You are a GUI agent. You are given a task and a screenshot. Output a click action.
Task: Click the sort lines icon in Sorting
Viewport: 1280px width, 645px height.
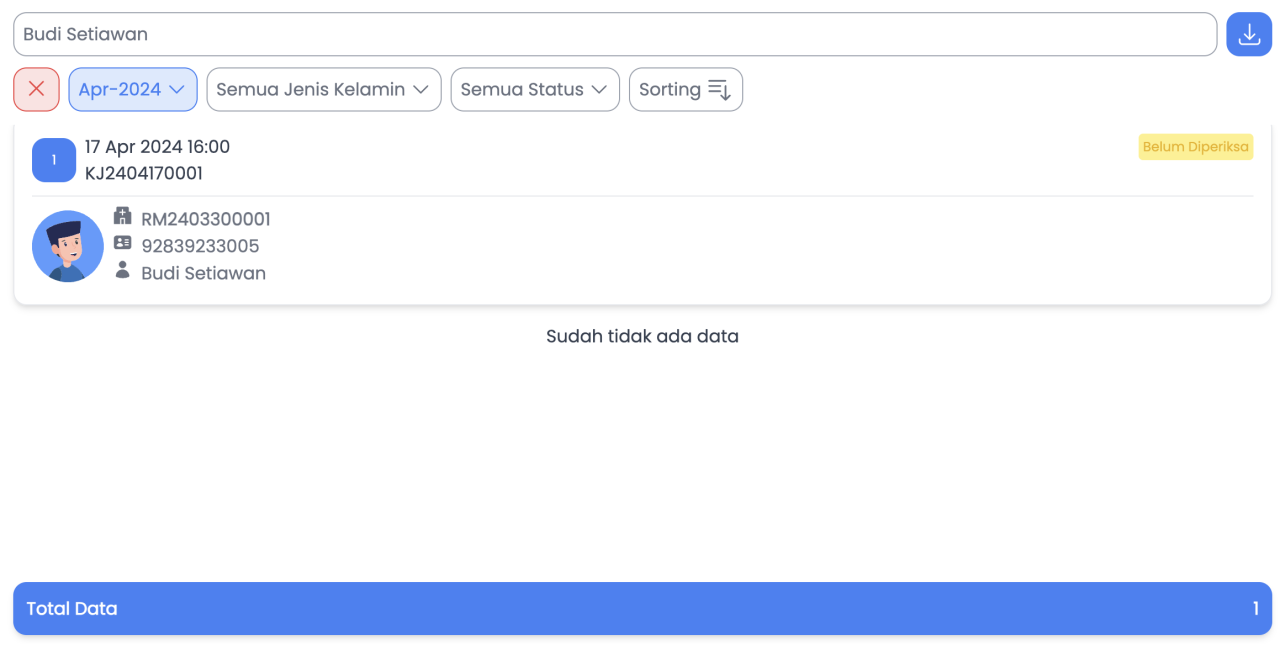719,89
